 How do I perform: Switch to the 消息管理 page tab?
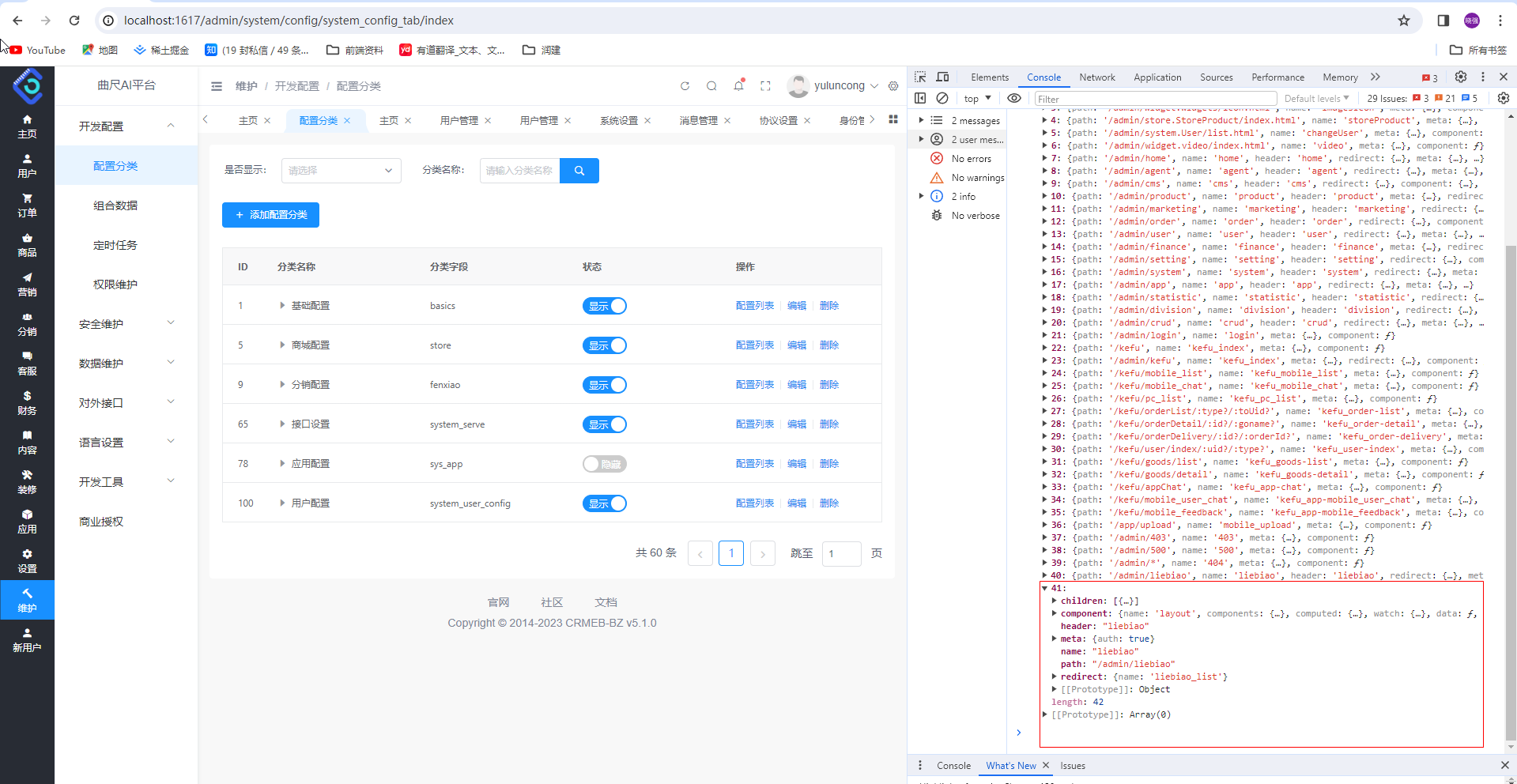[699, 120]
